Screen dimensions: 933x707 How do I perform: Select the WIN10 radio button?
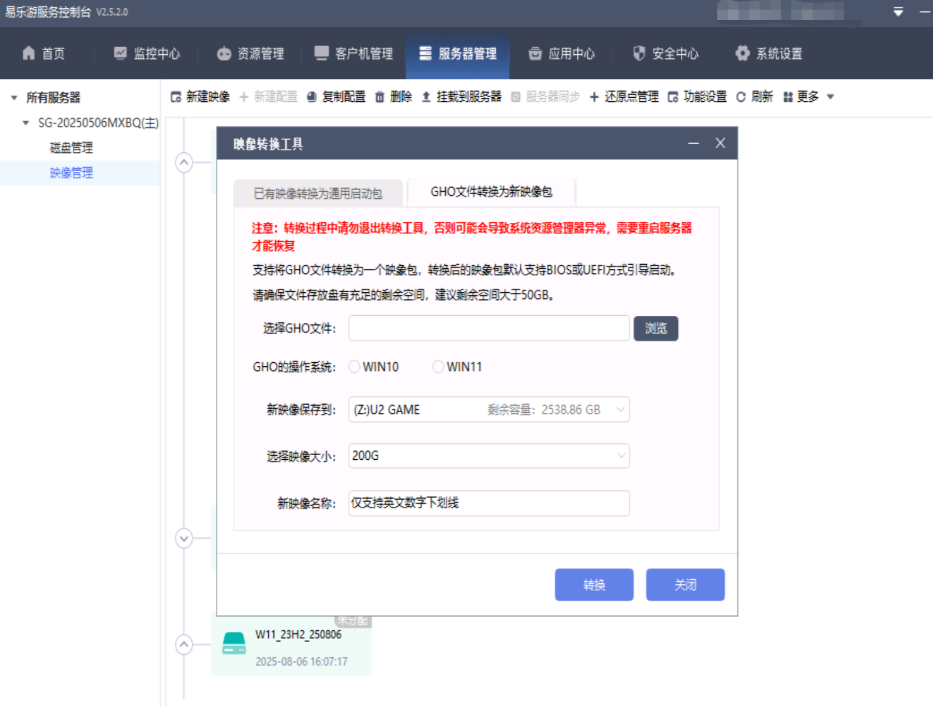pyautogui.click(x=355, y=367)
